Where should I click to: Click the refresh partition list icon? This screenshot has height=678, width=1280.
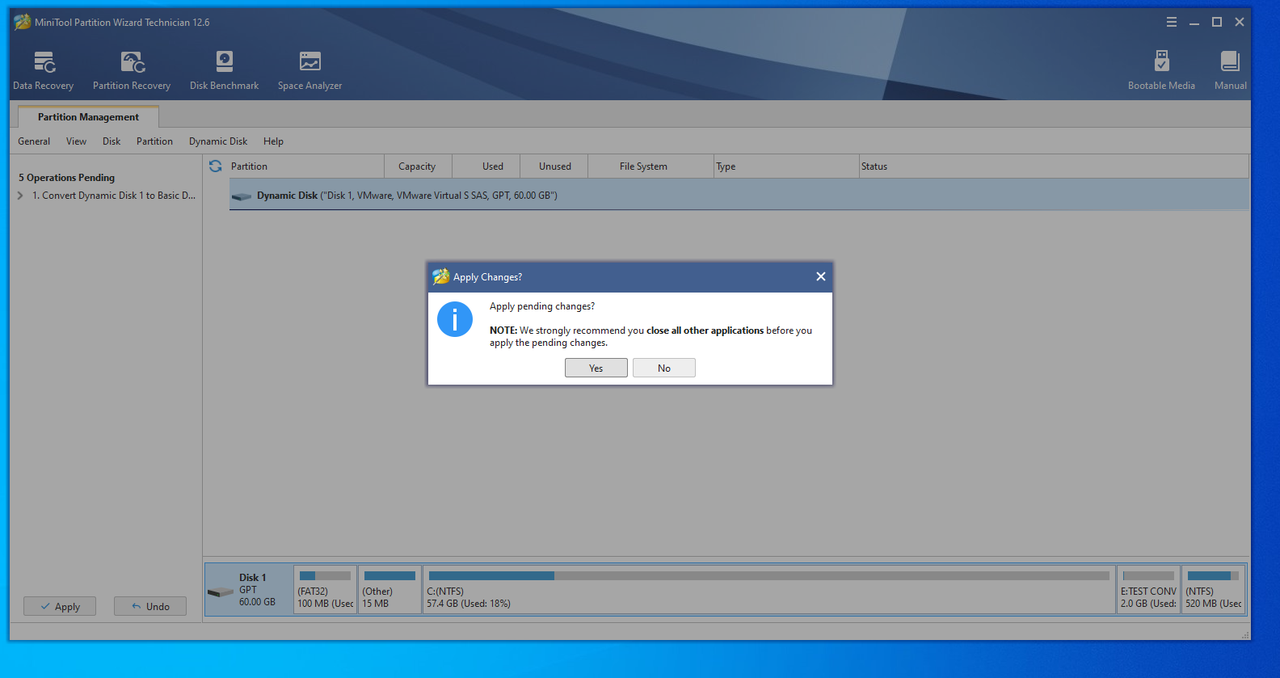(x=215, y=166)
